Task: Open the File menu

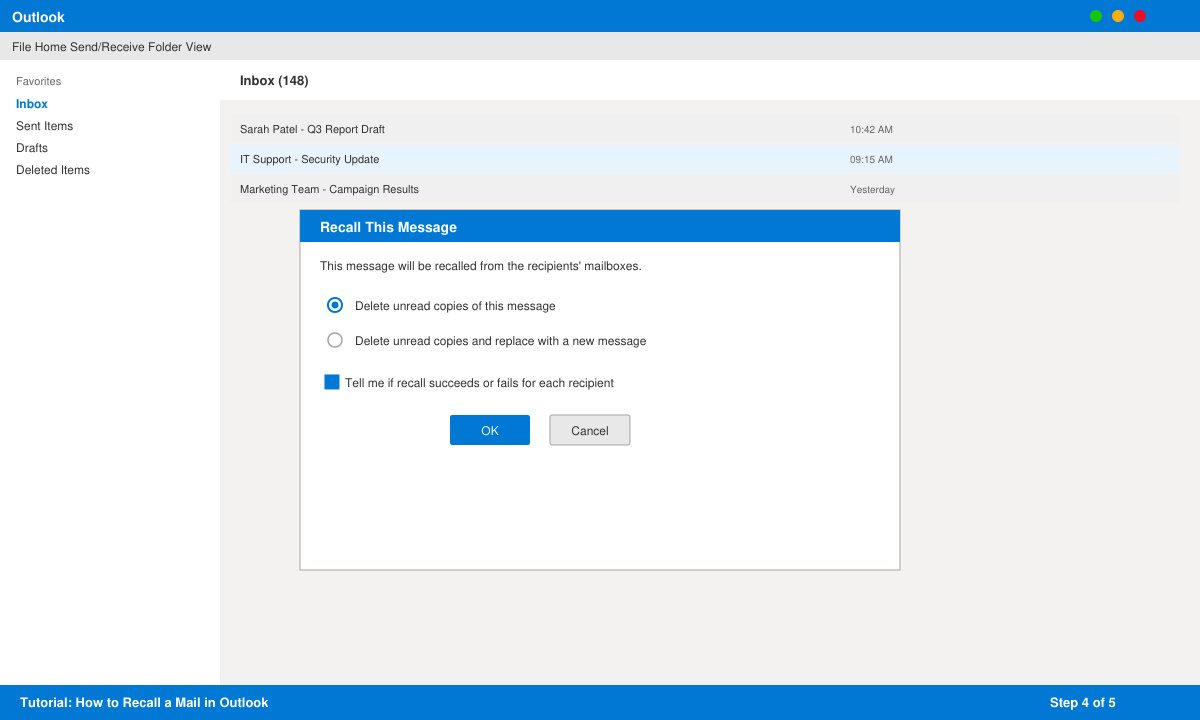Action: tap(22, 47)
